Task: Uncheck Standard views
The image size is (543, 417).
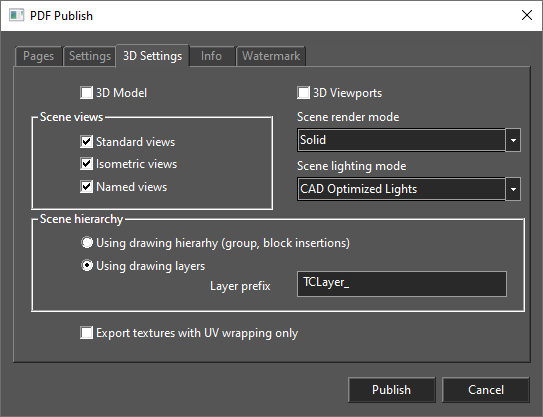Action: [86, 142]
